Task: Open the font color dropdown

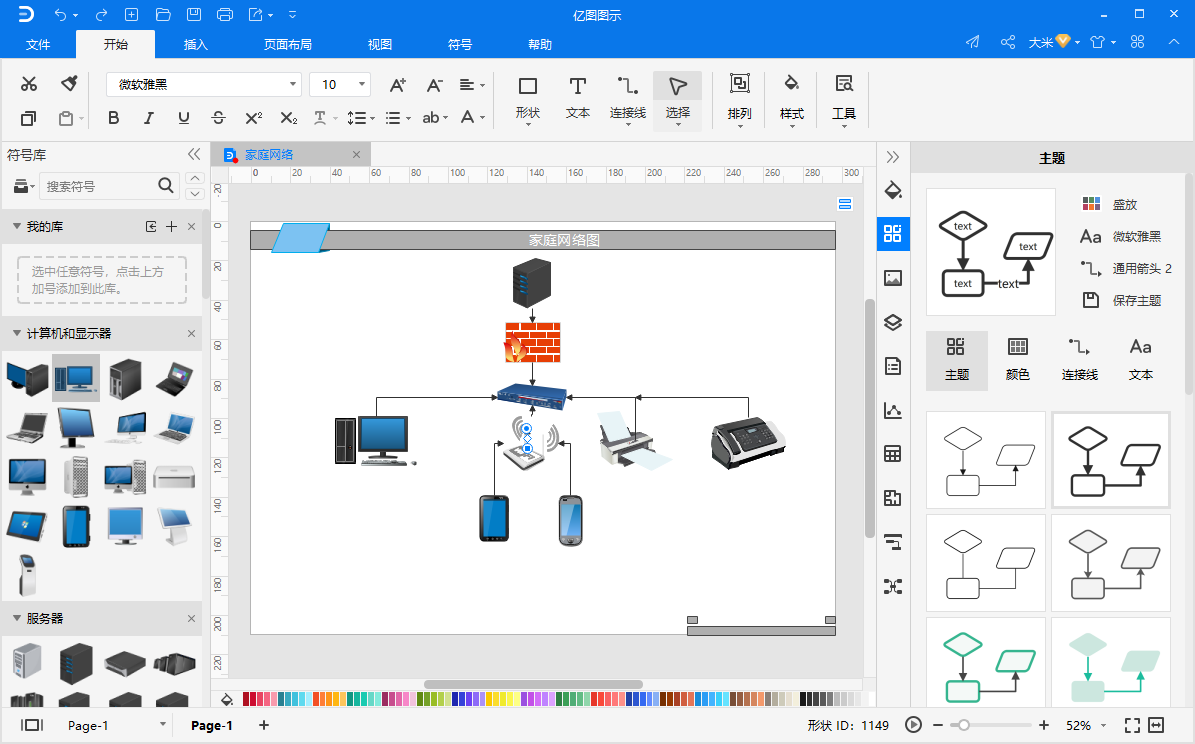Action: (473, 117)
